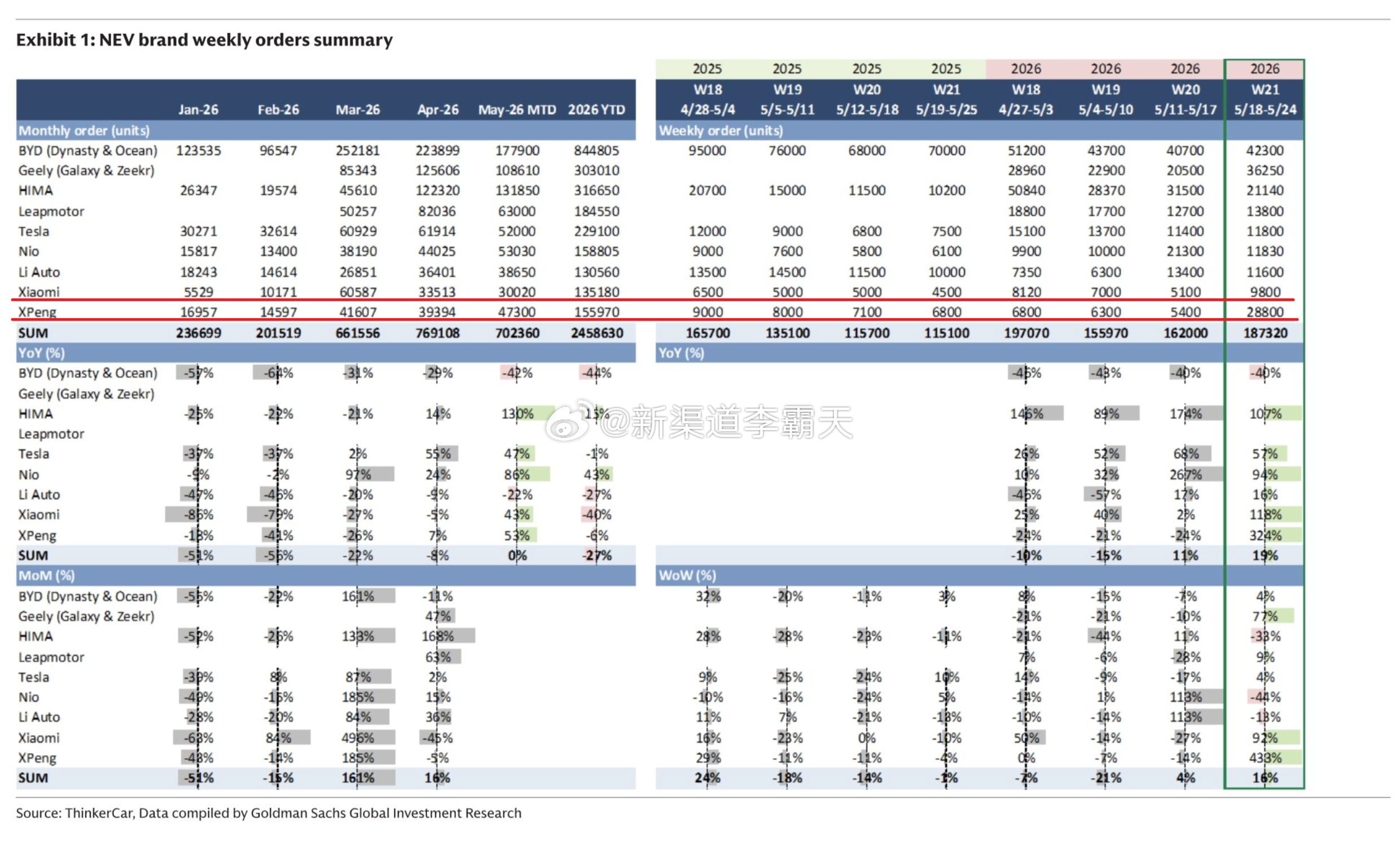Click the "MoM (%)" section header
1400x841 pixels.
click(46, 576)
